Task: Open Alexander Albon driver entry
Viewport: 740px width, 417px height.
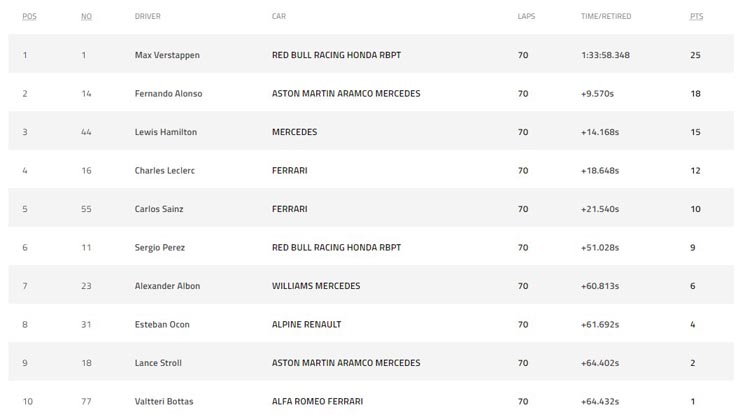Action: [168, 286]
